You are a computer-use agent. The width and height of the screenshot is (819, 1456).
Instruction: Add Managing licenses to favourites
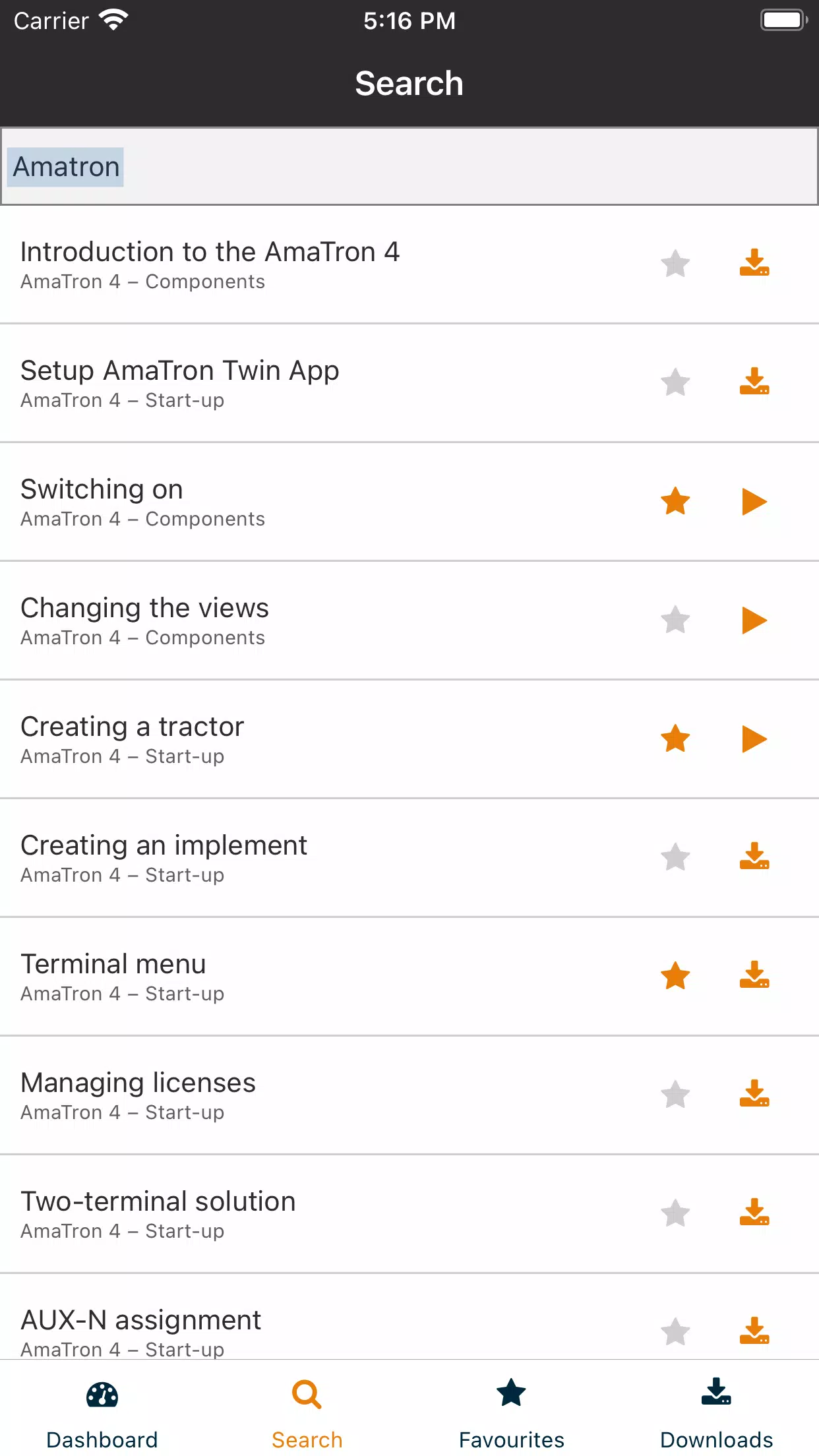(x=675, y=1095)
